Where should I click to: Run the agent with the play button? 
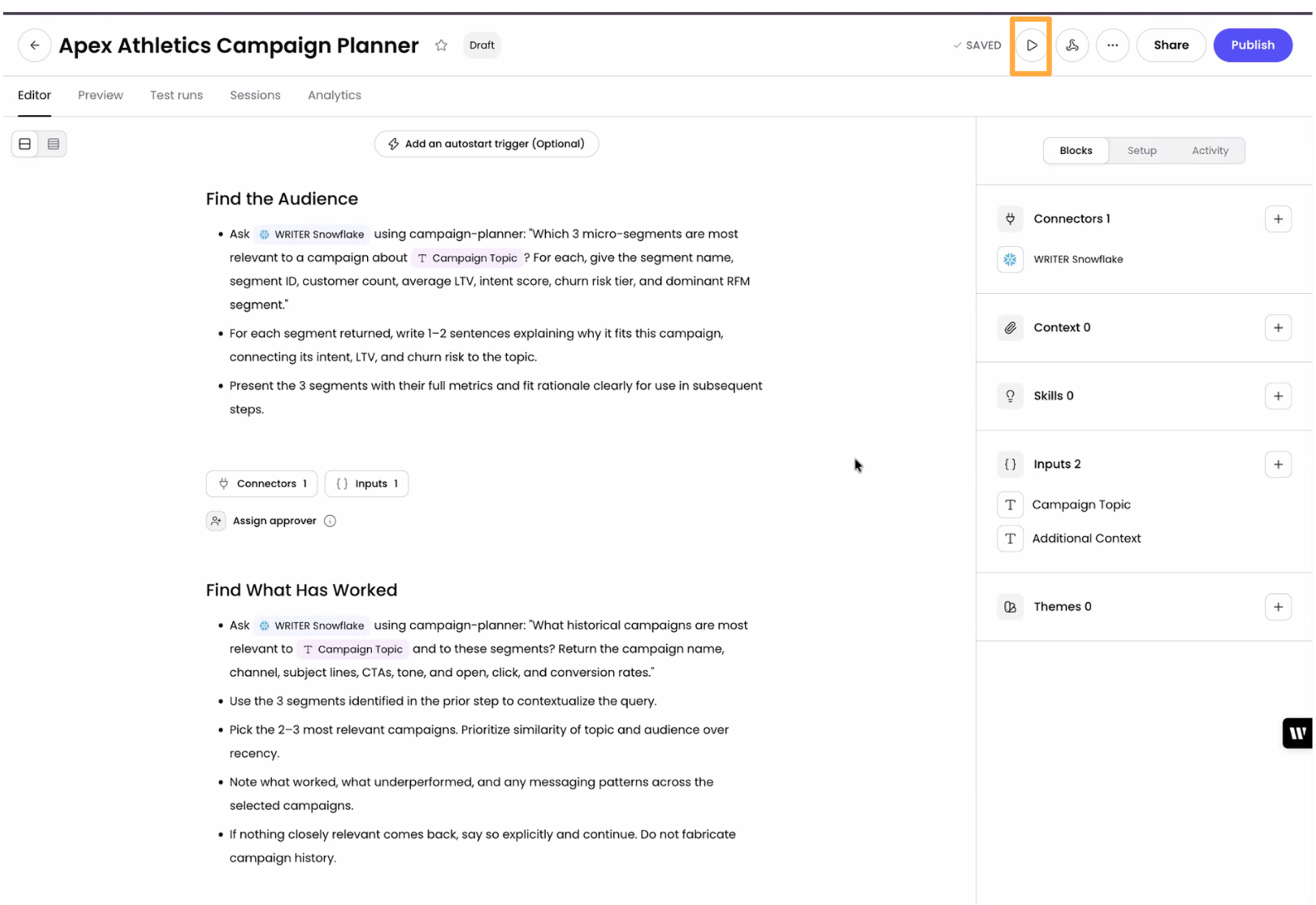pyautogui.click(x=1032, y=45)
